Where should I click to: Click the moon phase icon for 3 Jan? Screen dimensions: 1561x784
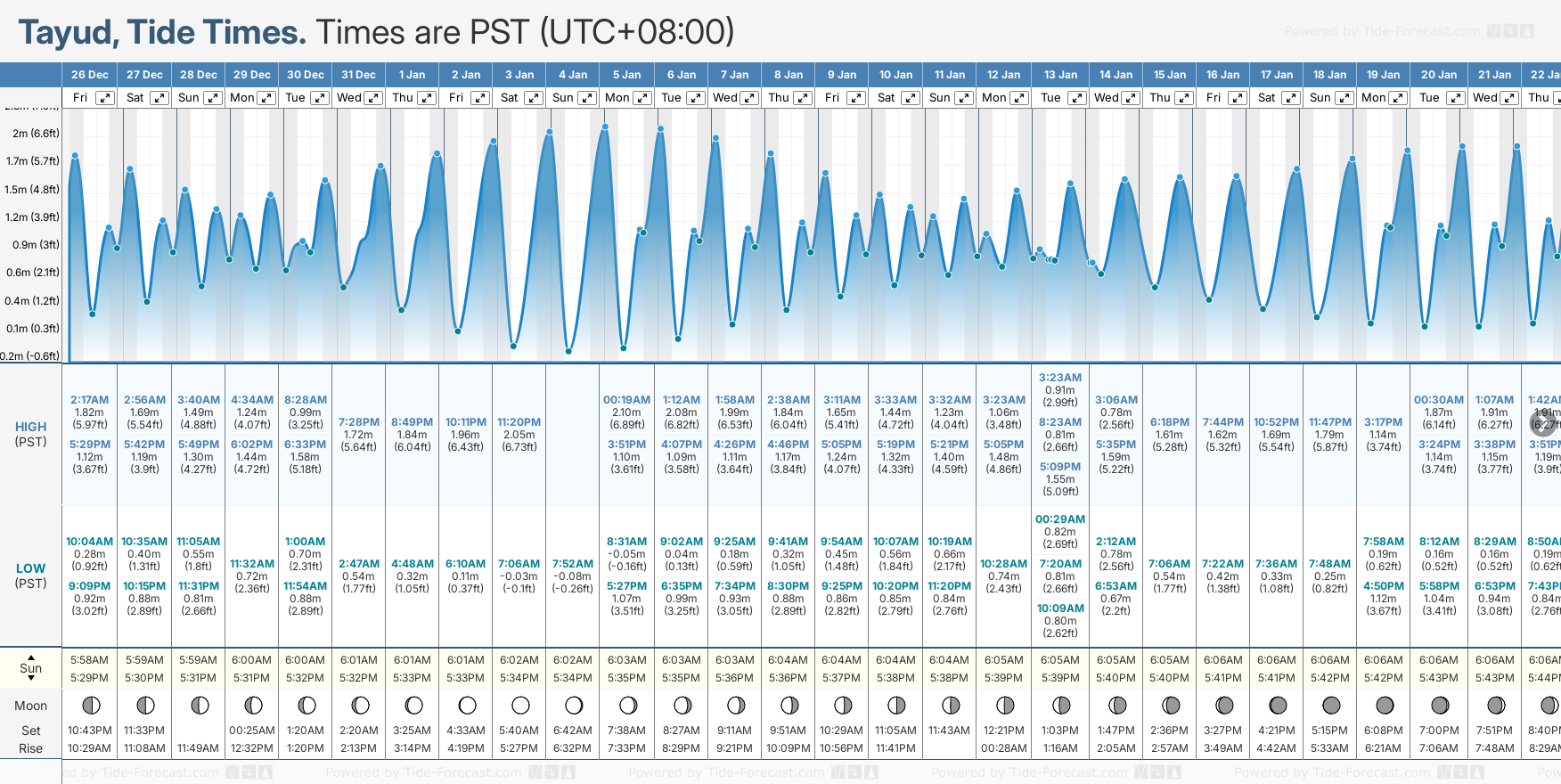pos(520,706)
